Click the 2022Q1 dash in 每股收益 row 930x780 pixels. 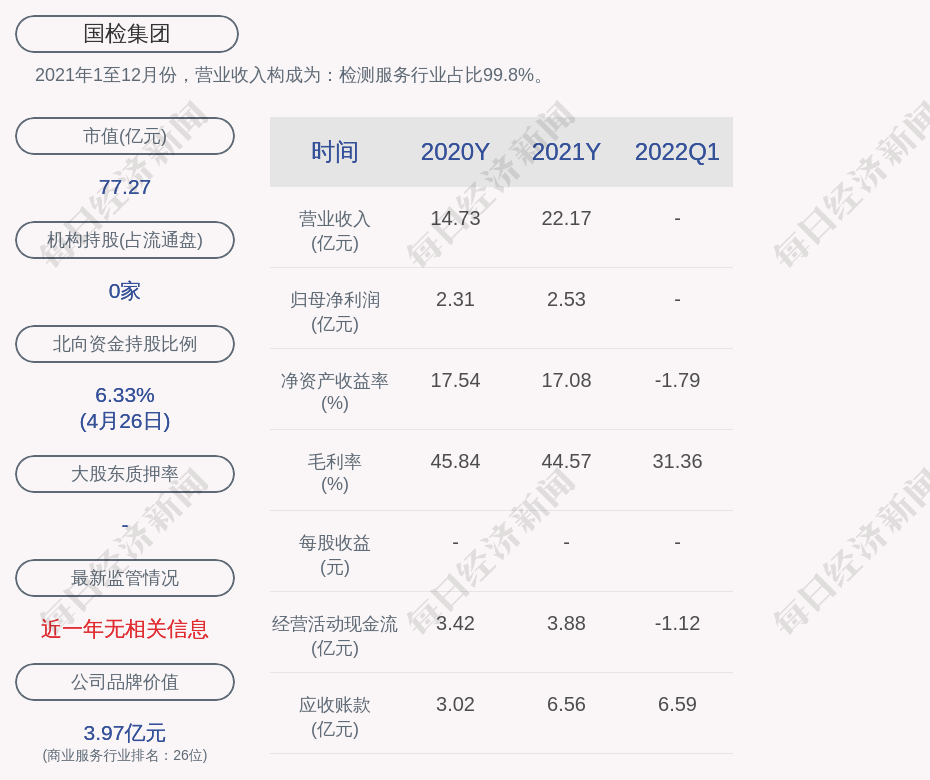[677, 543]
